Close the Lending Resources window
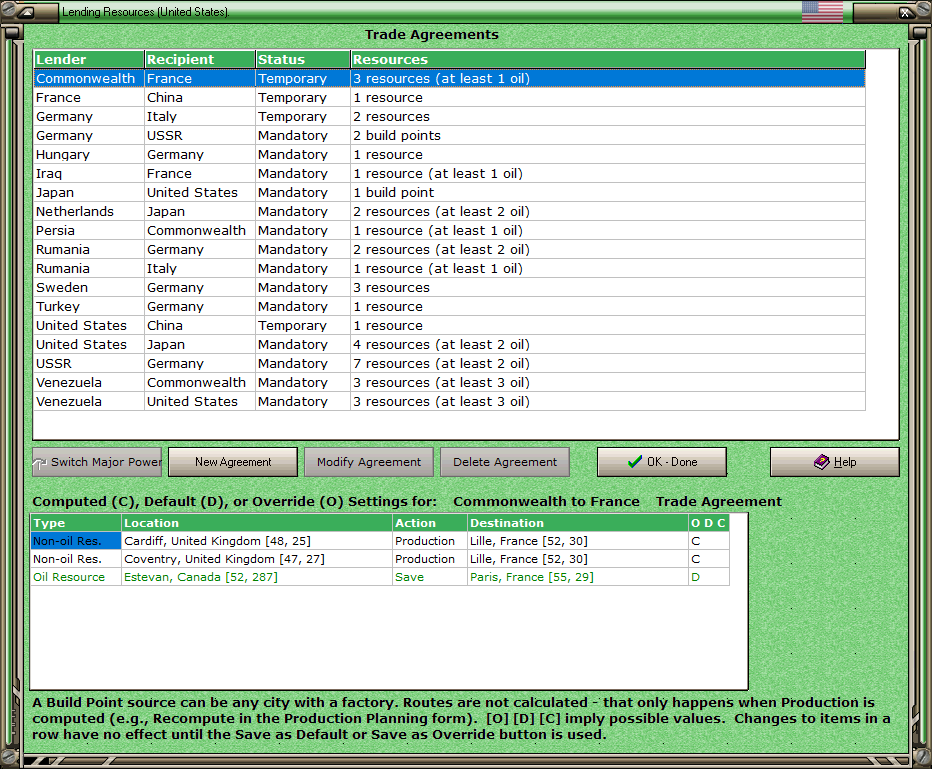The image size is (932, 769). (904, 12)
